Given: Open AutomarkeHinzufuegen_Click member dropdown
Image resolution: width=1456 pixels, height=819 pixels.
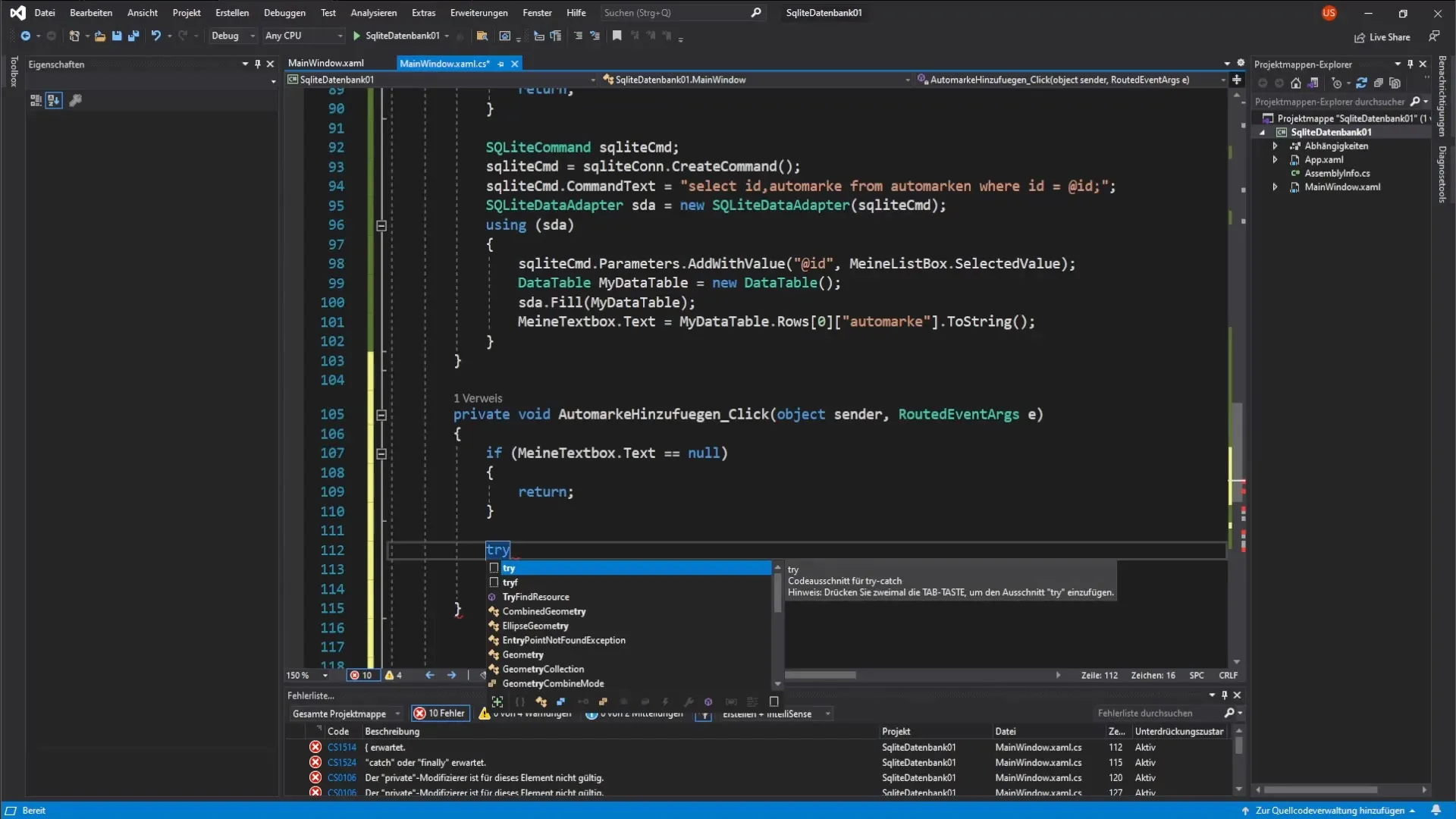Looking at the screenshot, I should pyautogui.click(x=1072, y=80).
